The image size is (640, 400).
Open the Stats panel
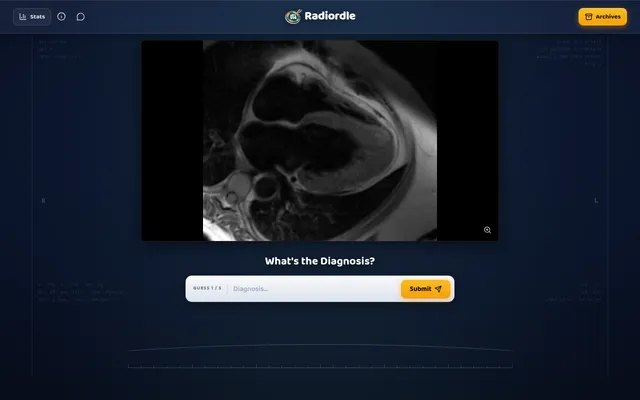pyautogui.click(x=32, y=17)
